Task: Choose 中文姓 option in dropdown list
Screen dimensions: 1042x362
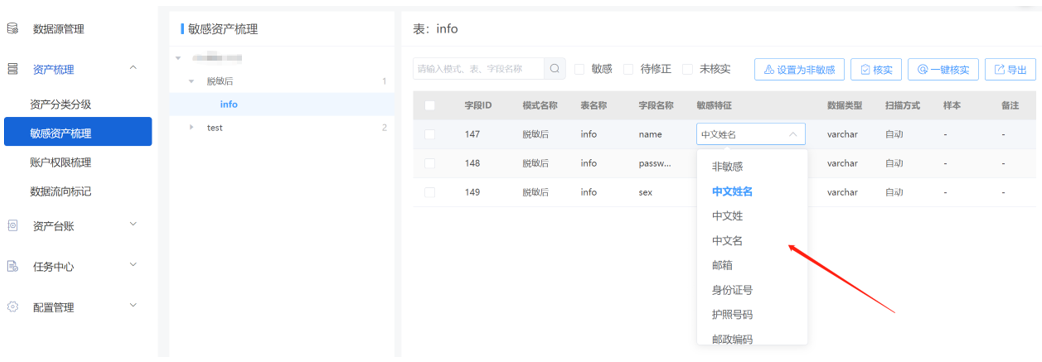Action: point(727,216)
